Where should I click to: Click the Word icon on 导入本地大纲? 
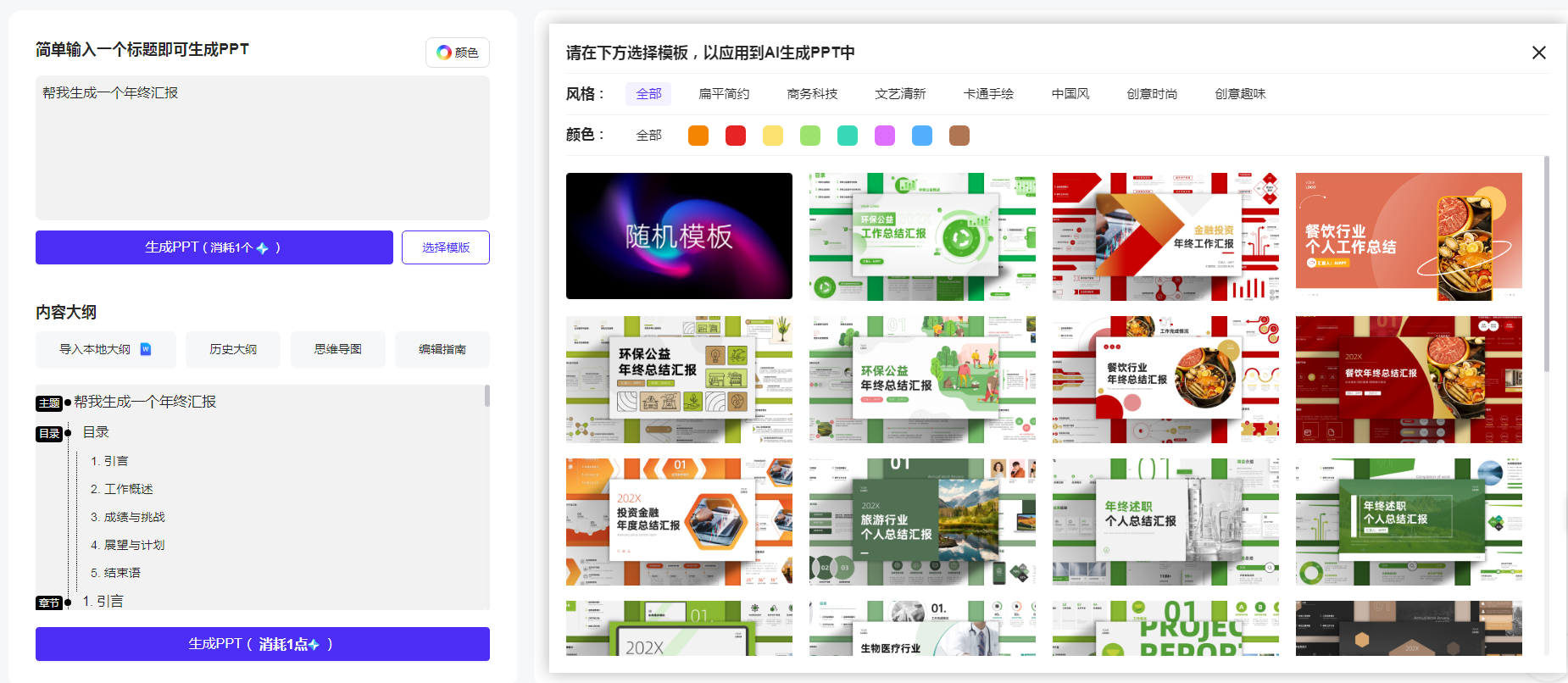click(x=146, y=349)
